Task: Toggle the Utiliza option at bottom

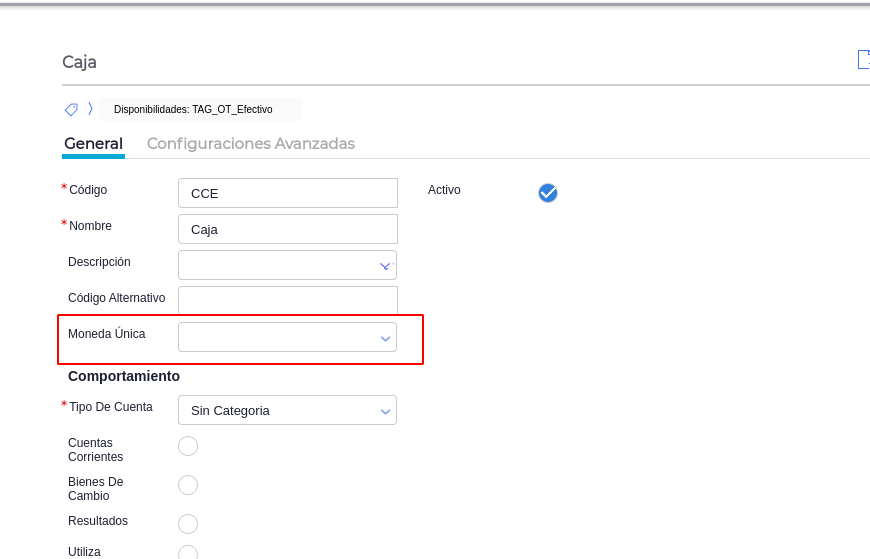Action: click(x=188, y=553)
